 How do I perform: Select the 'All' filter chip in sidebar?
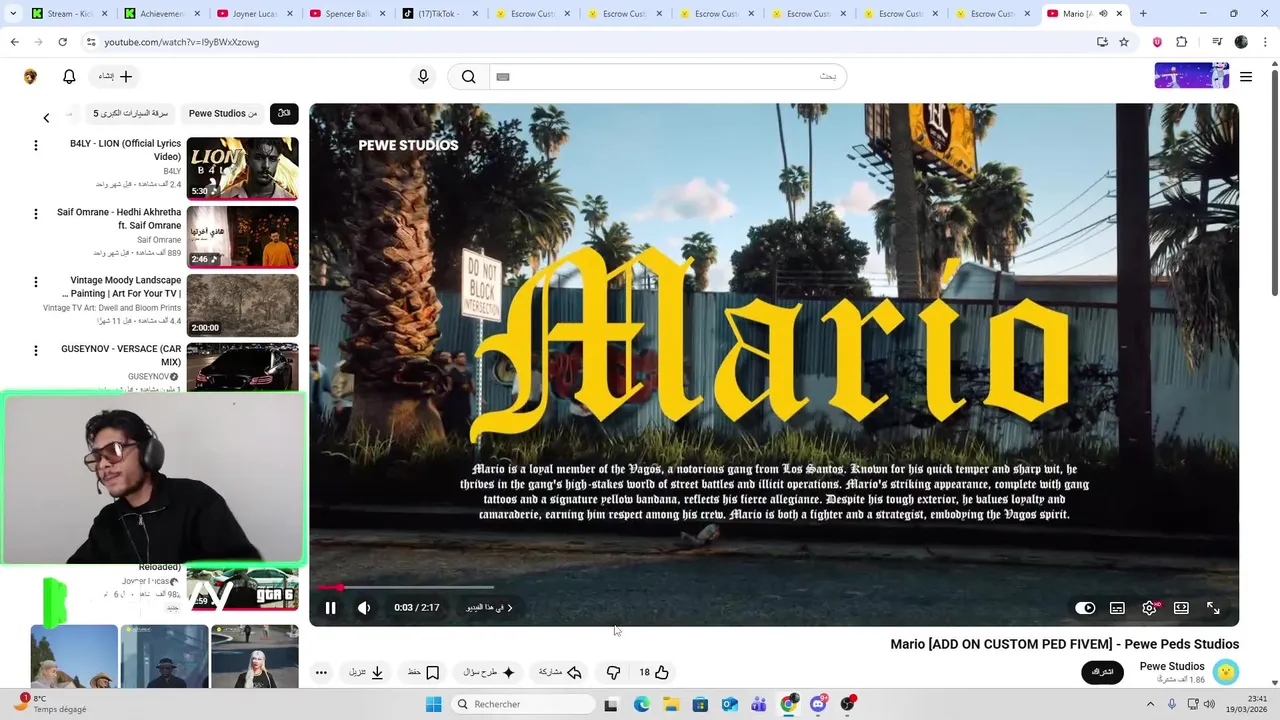point(284,113)
